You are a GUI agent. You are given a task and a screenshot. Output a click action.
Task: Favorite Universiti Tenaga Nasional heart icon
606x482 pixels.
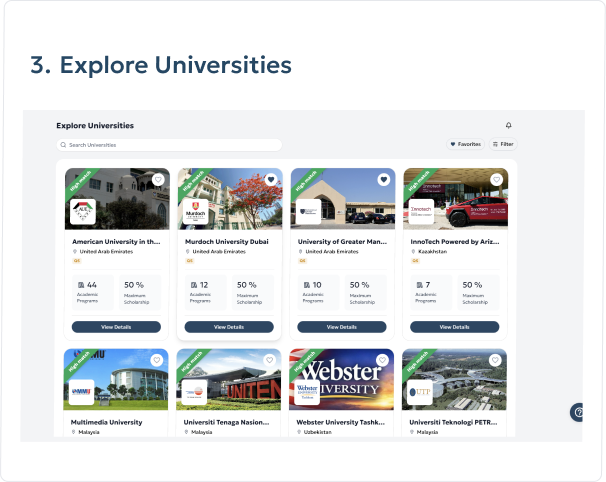pos(269,360)
